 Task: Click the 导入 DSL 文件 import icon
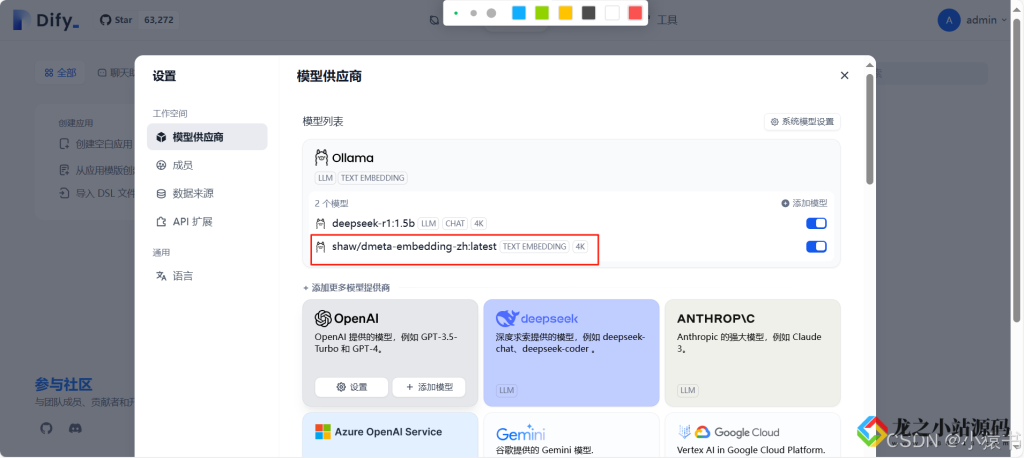click(64, 193)
